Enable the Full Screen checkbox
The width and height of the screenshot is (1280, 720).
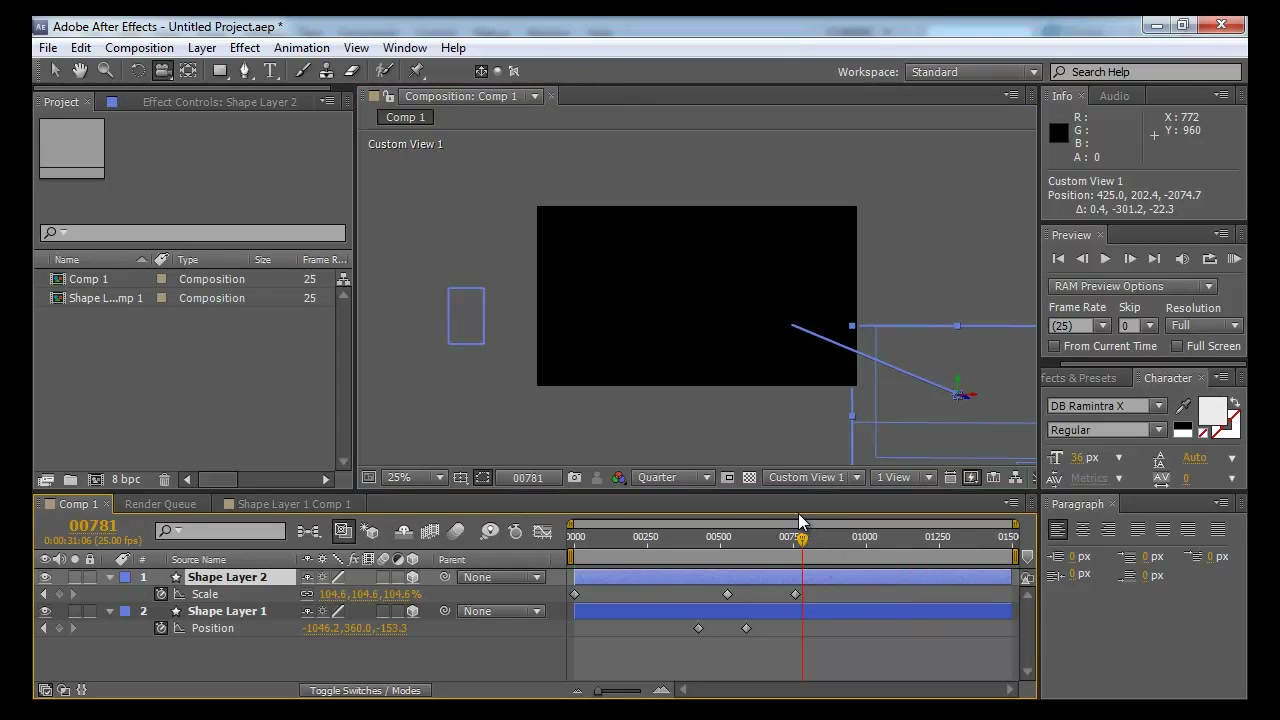tap(1176, 346)
